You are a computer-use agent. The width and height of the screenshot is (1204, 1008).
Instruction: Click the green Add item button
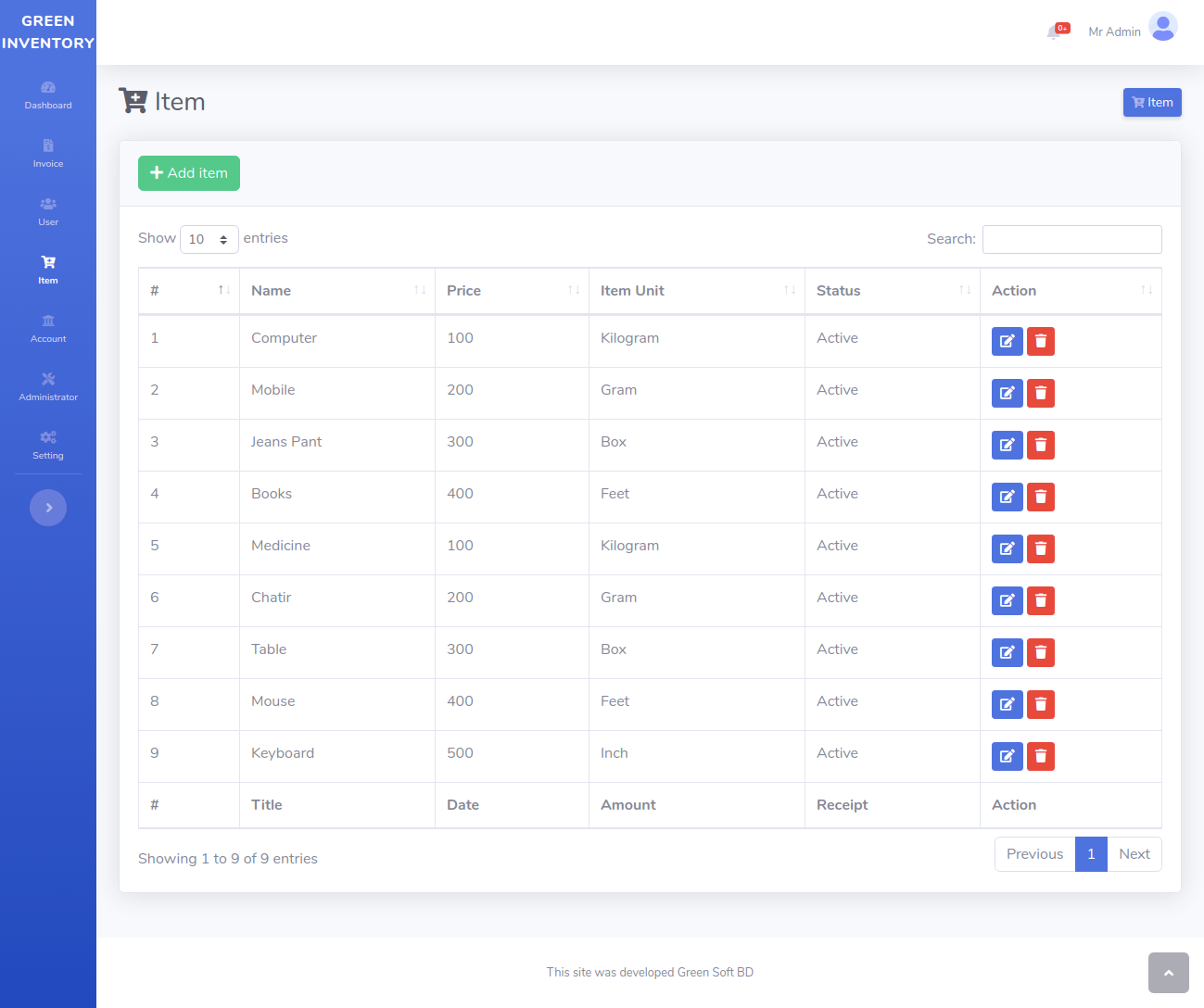[x=189, y=173]
